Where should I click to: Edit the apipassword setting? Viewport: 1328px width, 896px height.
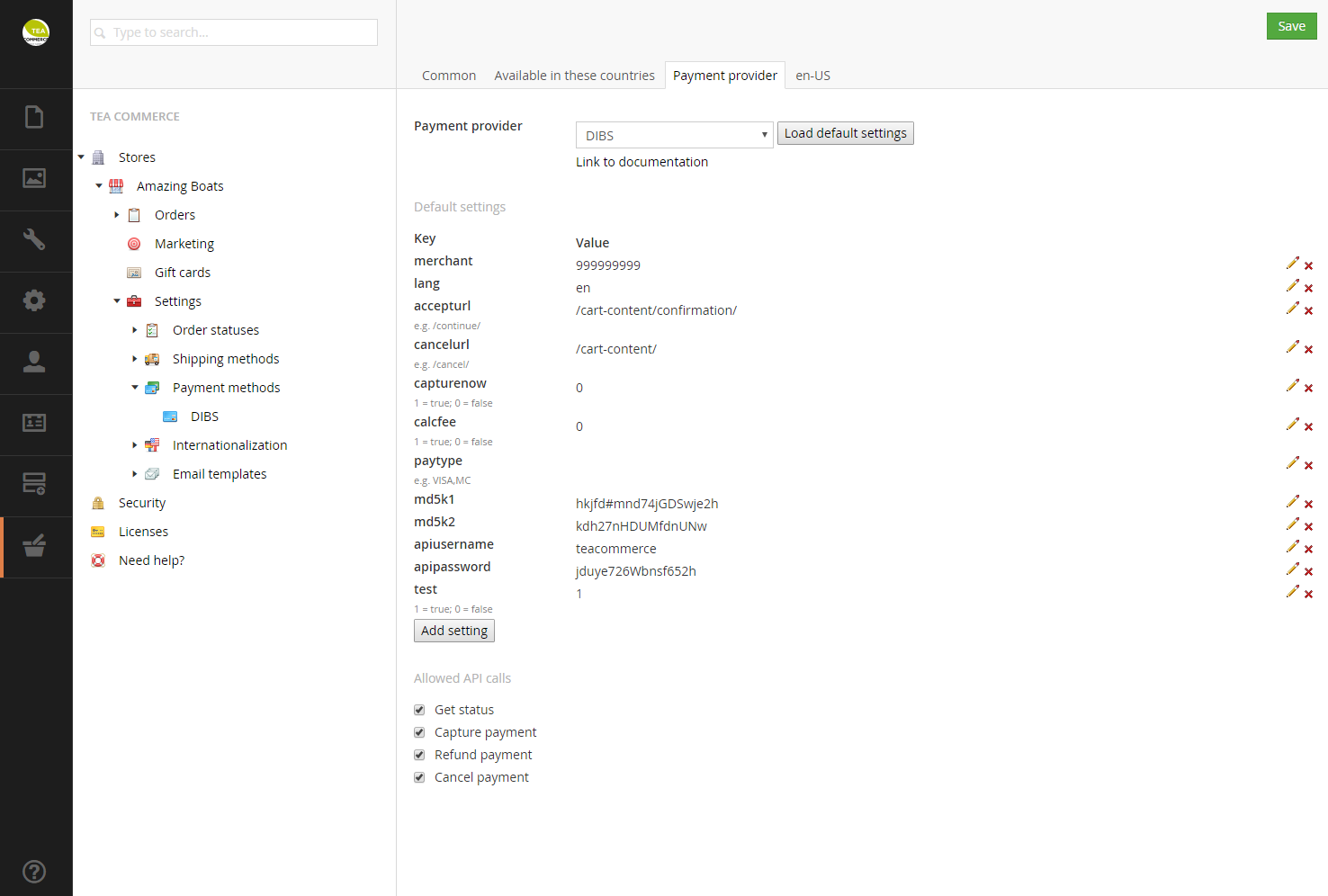click(1292, 569)
